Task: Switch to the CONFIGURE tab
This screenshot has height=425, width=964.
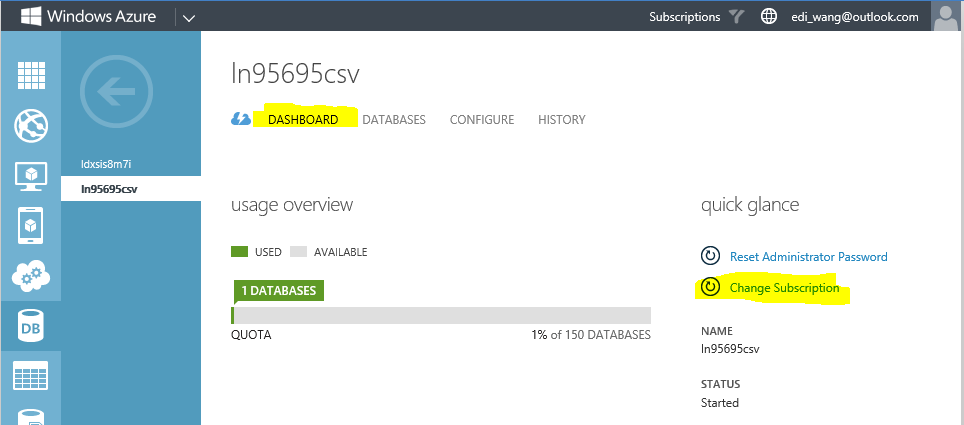Action: (x=482, y=120)
